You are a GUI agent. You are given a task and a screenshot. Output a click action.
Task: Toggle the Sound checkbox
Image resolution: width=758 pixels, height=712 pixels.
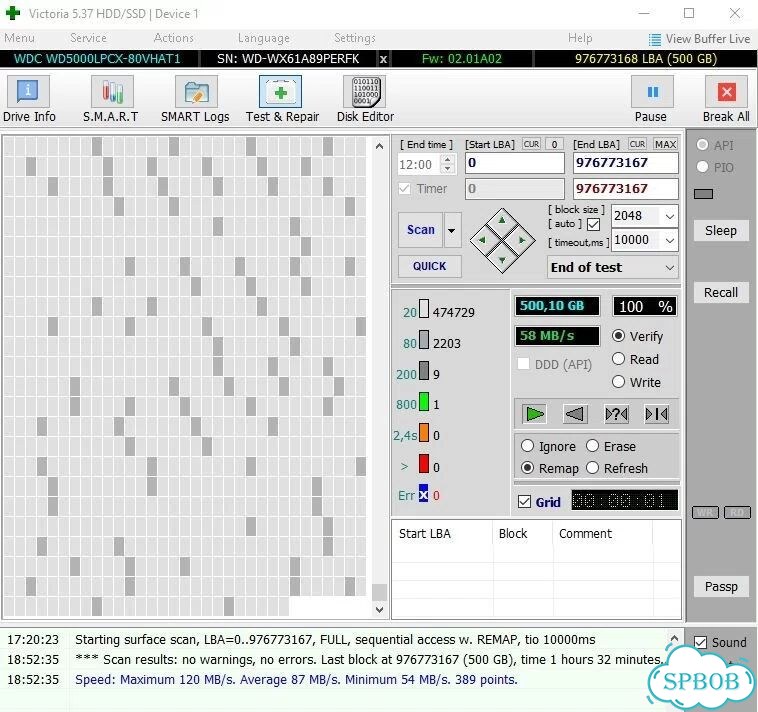[x=700, y=642]
